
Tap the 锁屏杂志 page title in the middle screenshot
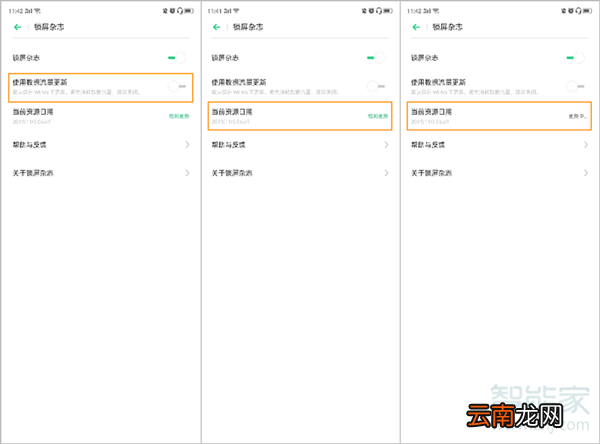pos(248,27)
